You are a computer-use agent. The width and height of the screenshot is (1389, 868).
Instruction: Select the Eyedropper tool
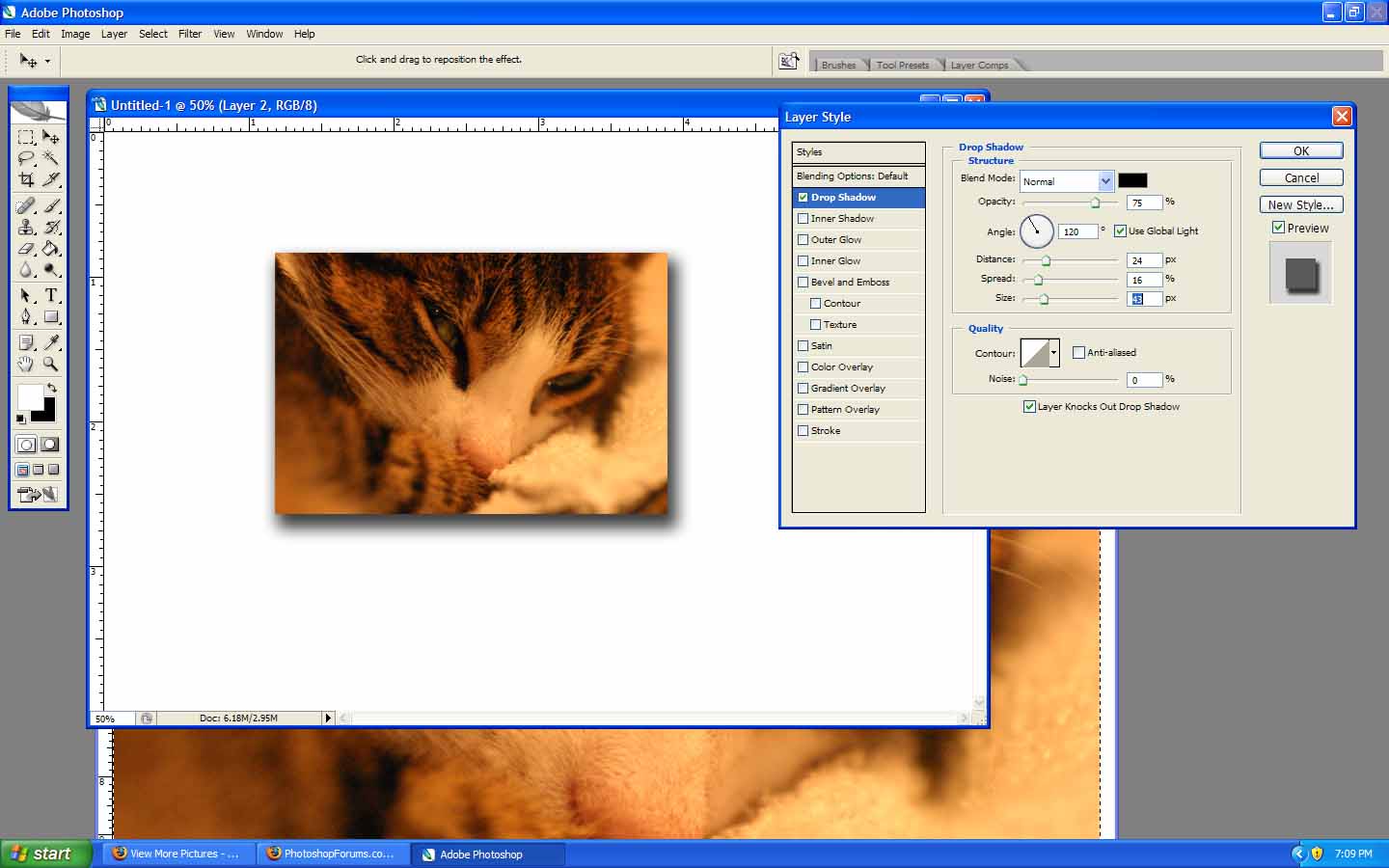[x=51, y=342]
